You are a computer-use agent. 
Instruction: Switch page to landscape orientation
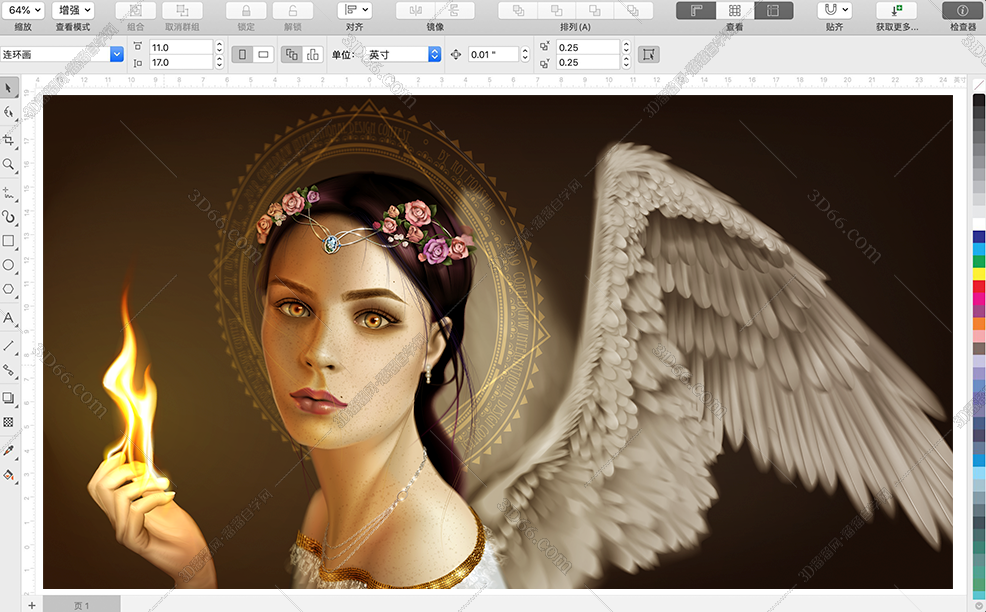pos(263,55)
